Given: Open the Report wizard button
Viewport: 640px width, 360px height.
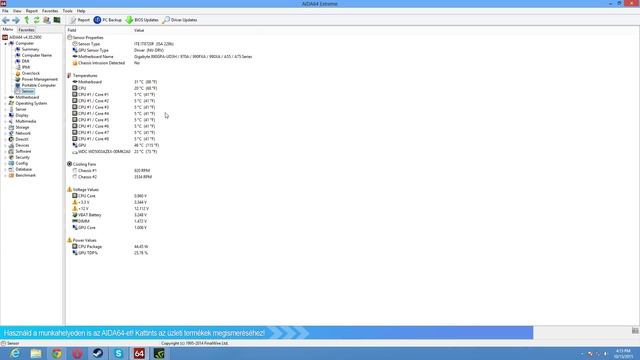Looking at the screenshot, I should pos(80,20).
